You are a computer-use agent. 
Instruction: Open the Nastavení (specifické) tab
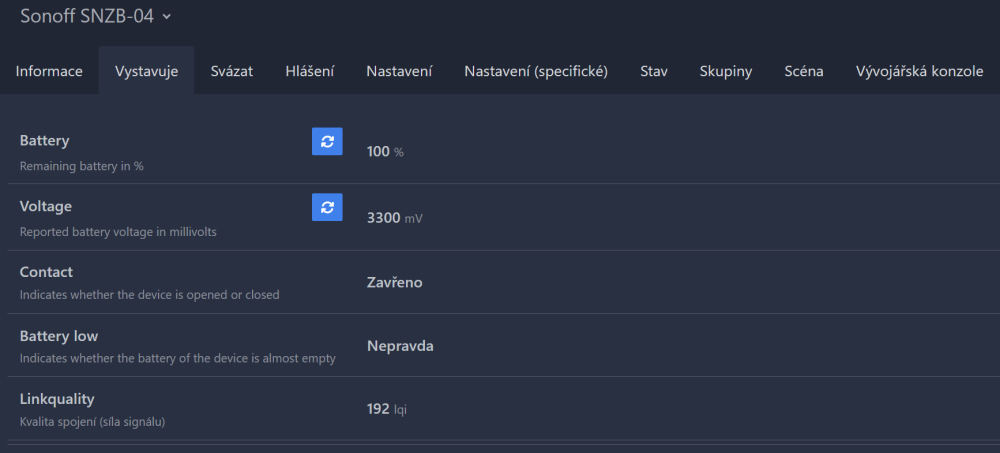(536, 71)
